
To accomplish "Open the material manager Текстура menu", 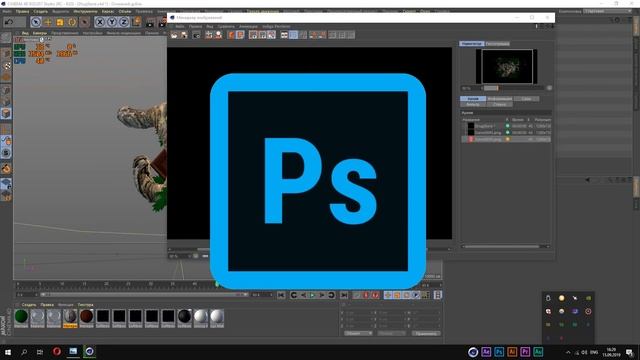I will [85, 305].
